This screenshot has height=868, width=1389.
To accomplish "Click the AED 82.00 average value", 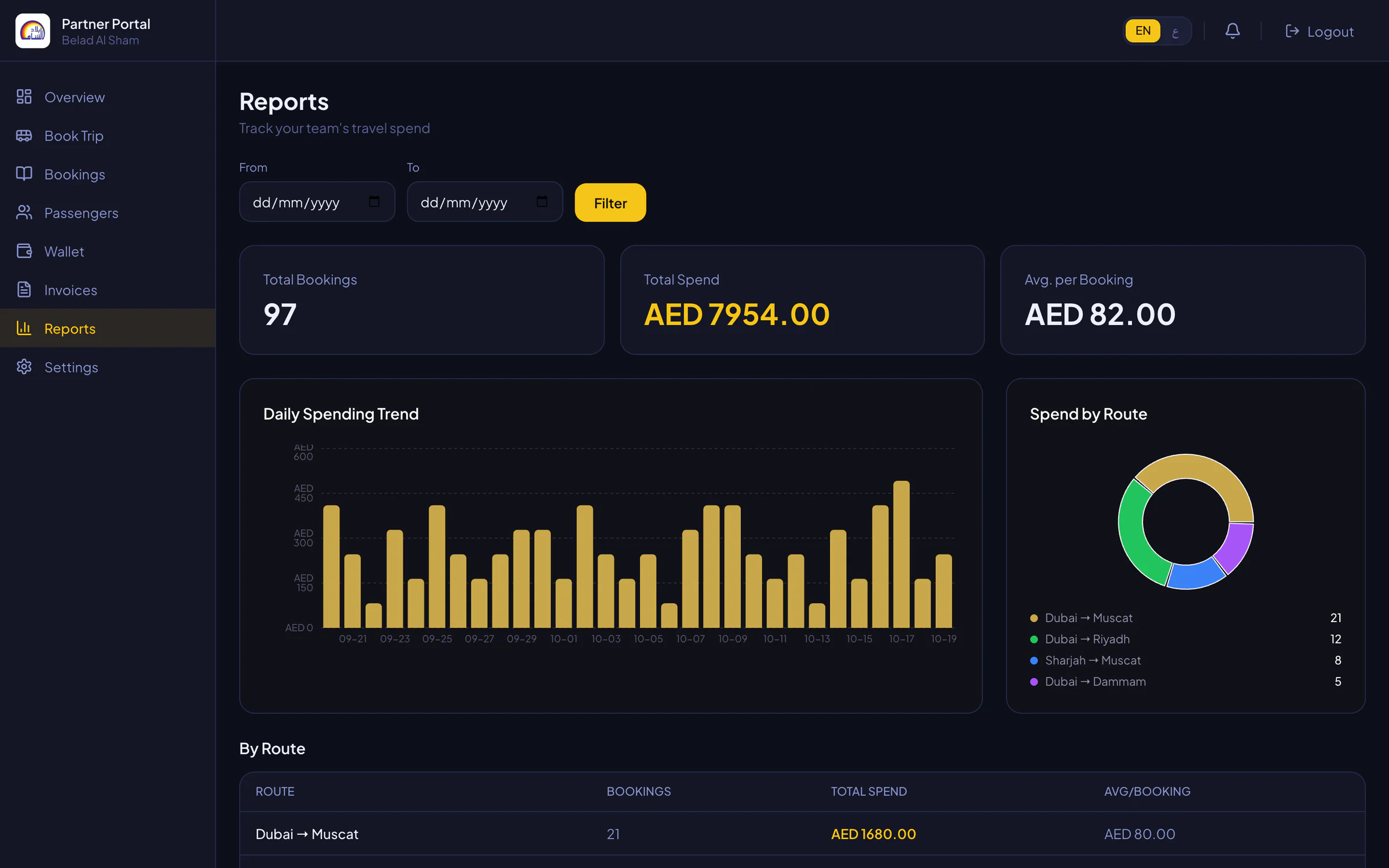I will (x=1100, y=314).
